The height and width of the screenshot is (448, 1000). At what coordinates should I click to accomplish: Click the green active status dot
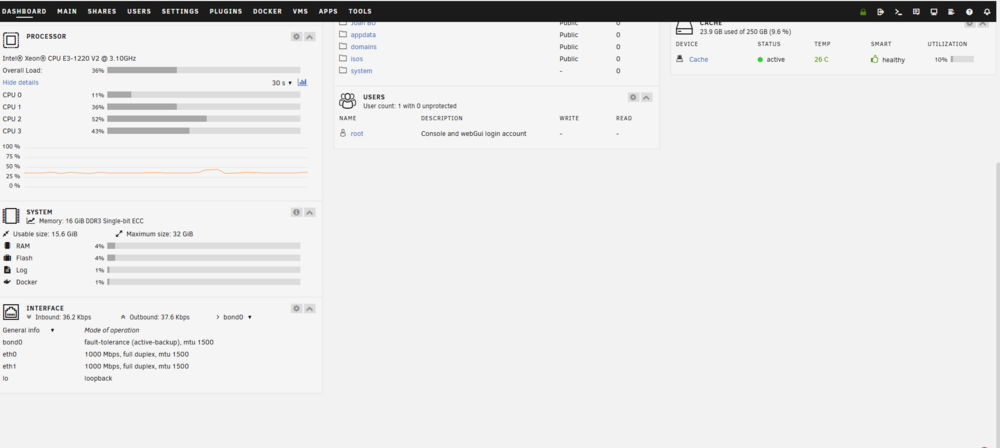tap(760, 59)
